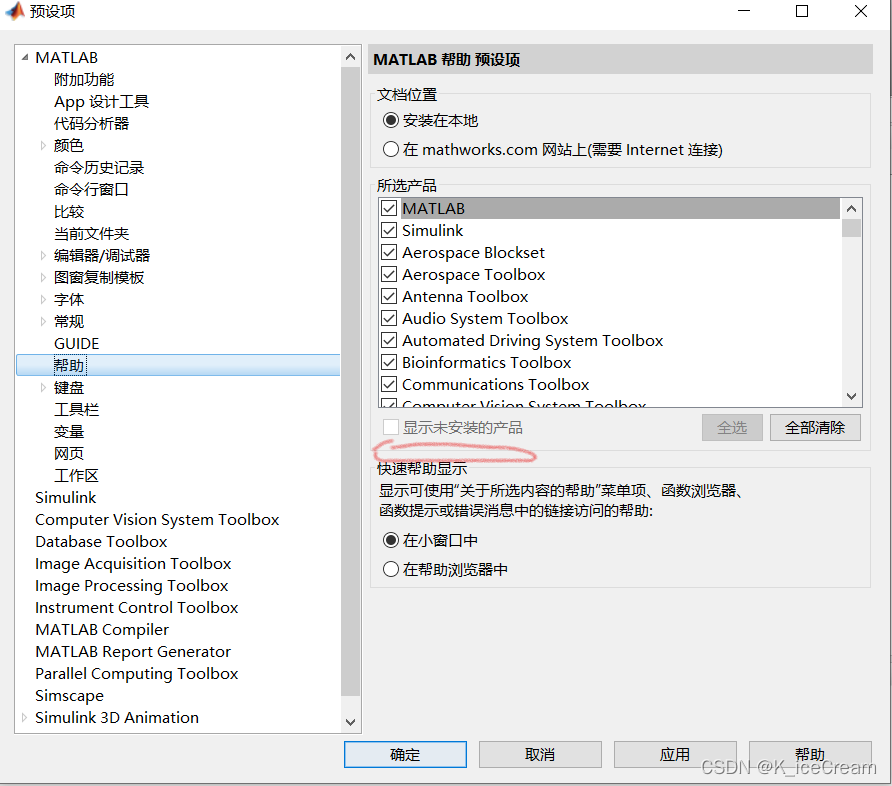
Task: Choose 在小窗口中 radio button
Action: pos(390,540)
